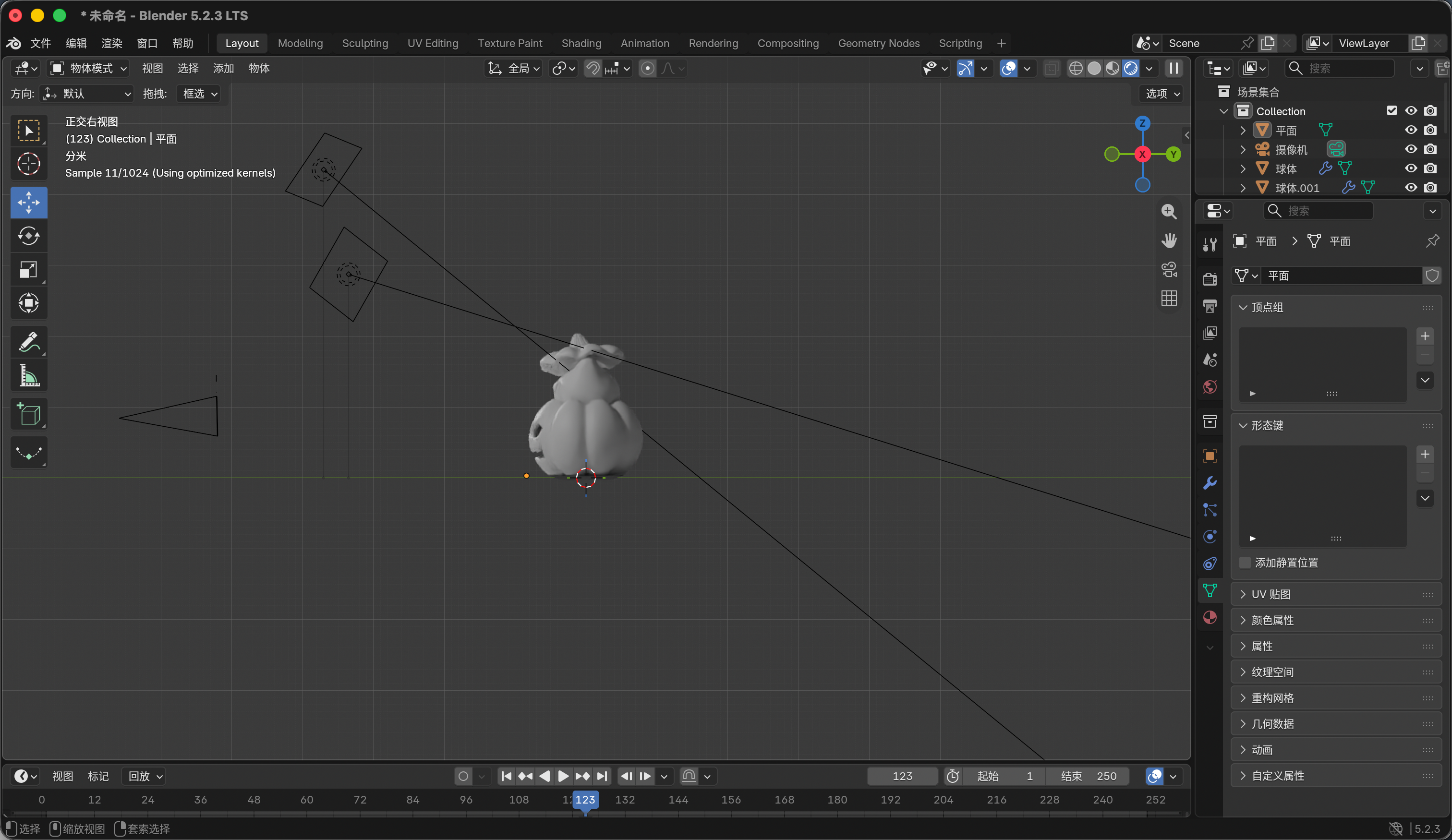Select the Scale tool

pyautogui.click(x=29, y=270)
